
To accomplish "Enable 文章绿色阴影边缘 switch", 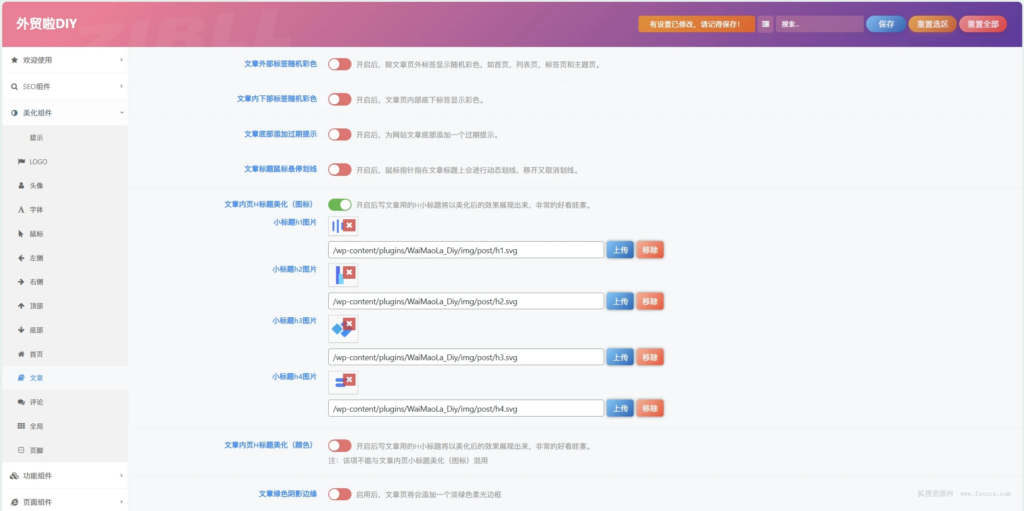I will click(340, 494).
